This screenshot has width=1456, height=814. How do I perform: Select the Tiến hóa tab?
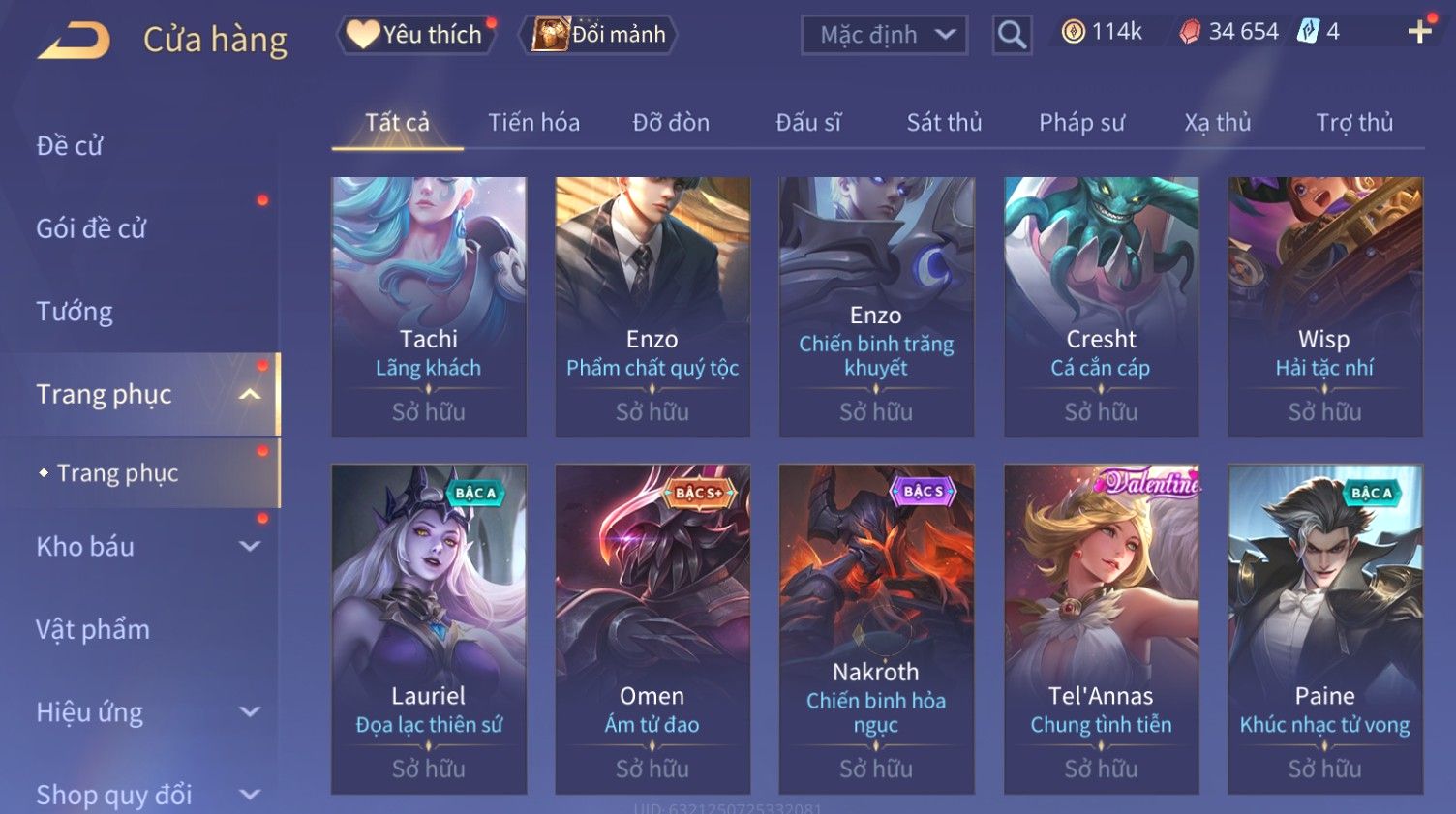(x=533, y=123)
